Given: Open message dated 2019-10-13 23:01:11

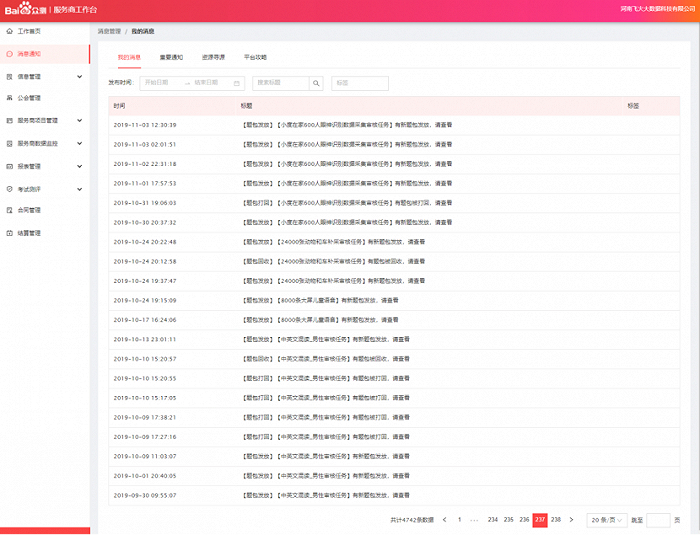Looking at the screenshot, I should 394,340.
